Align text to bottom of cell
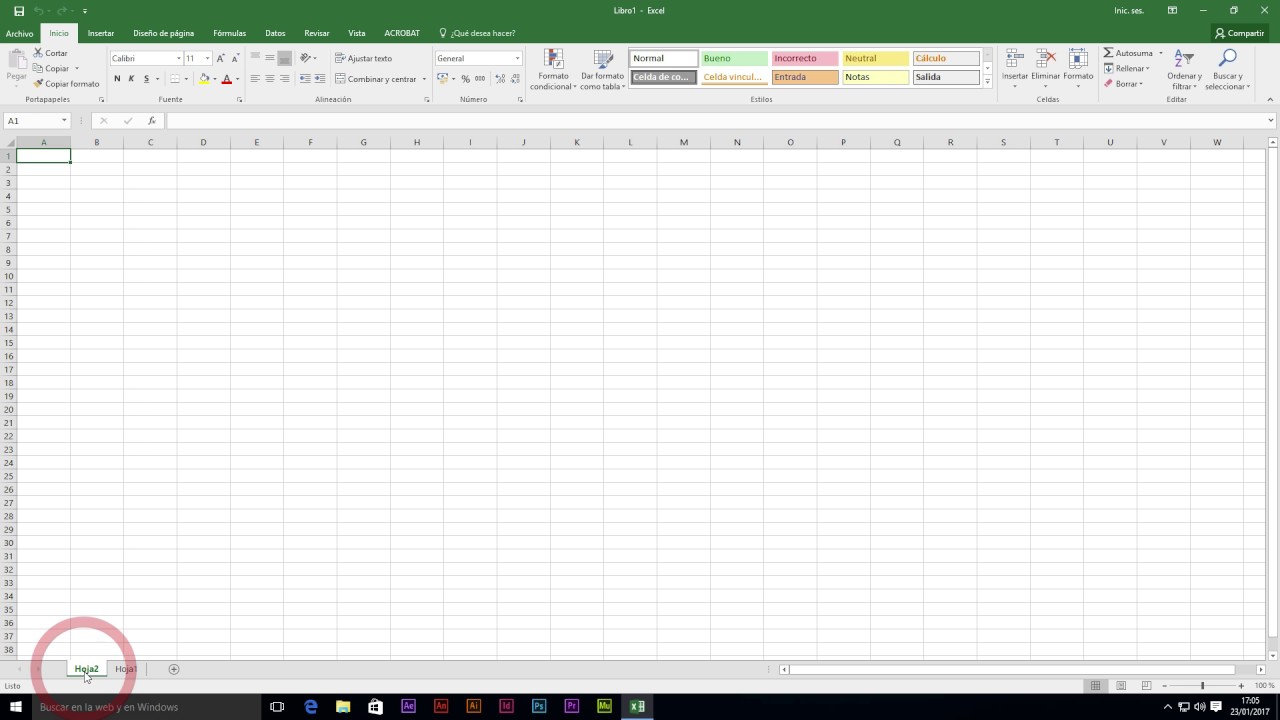The image size is (1280, 720). (x=284, y=58)
